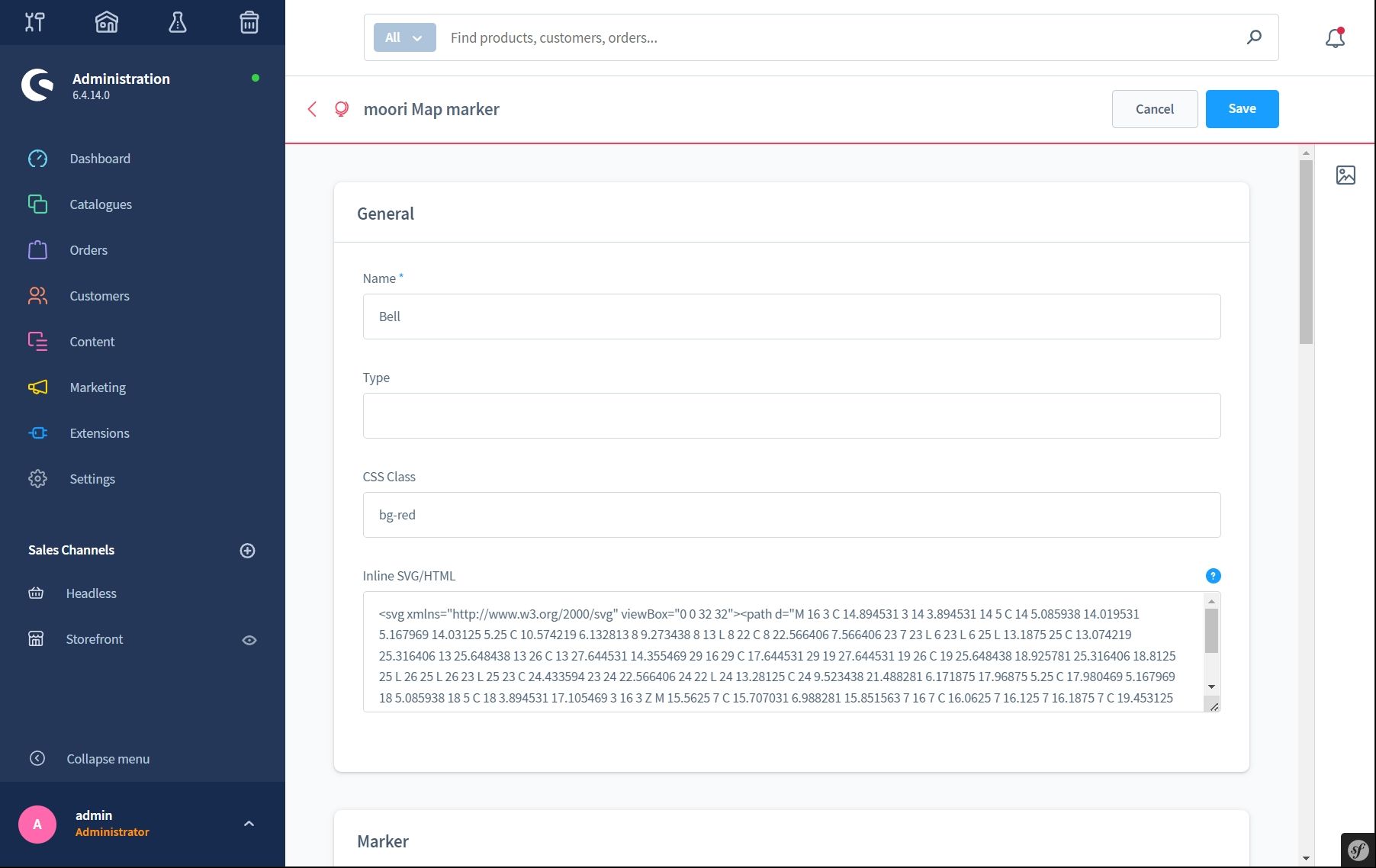Add a new sales channel plus icon

pyautogui.click(x=247, y=551)
